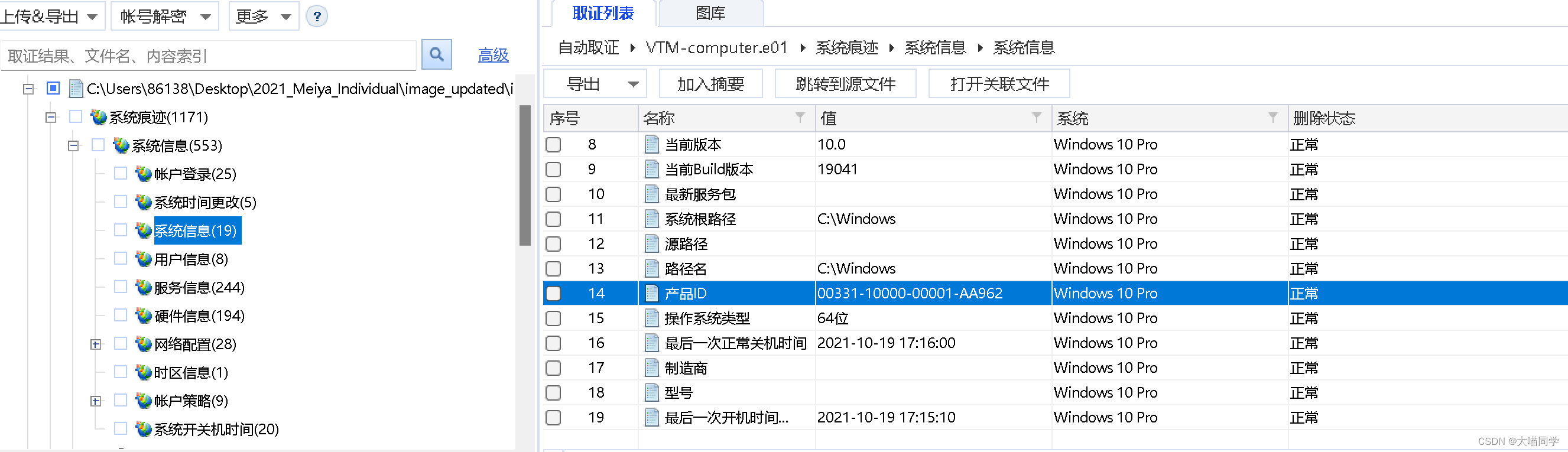Open the 帐号解密 dropdown
Viewport: 1568px width, 452px height.
tap(164, 17)
